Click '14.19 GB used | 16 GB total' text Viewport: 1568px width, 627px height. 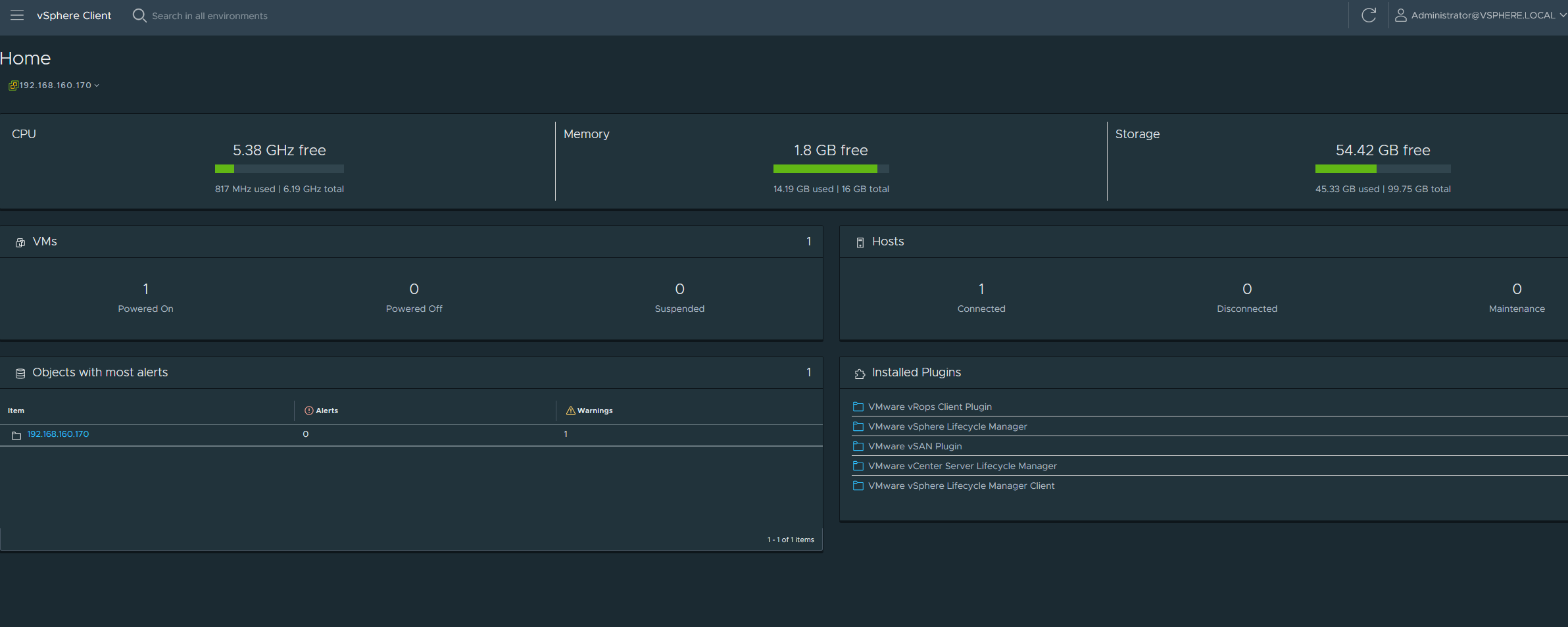(831, 189)
